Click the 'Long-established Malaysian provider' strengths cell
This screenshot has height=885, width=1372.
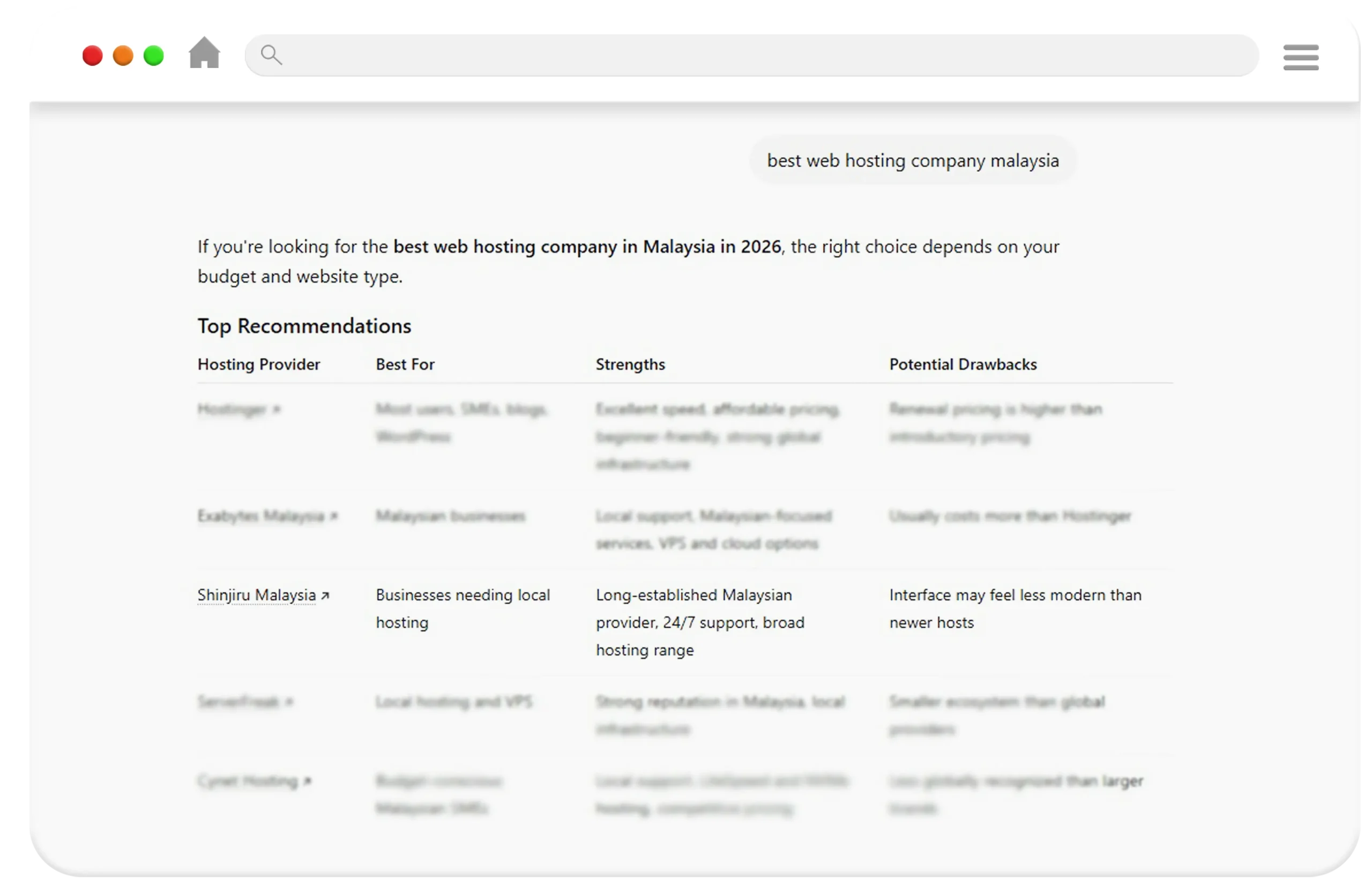click(x=700, y=622)
